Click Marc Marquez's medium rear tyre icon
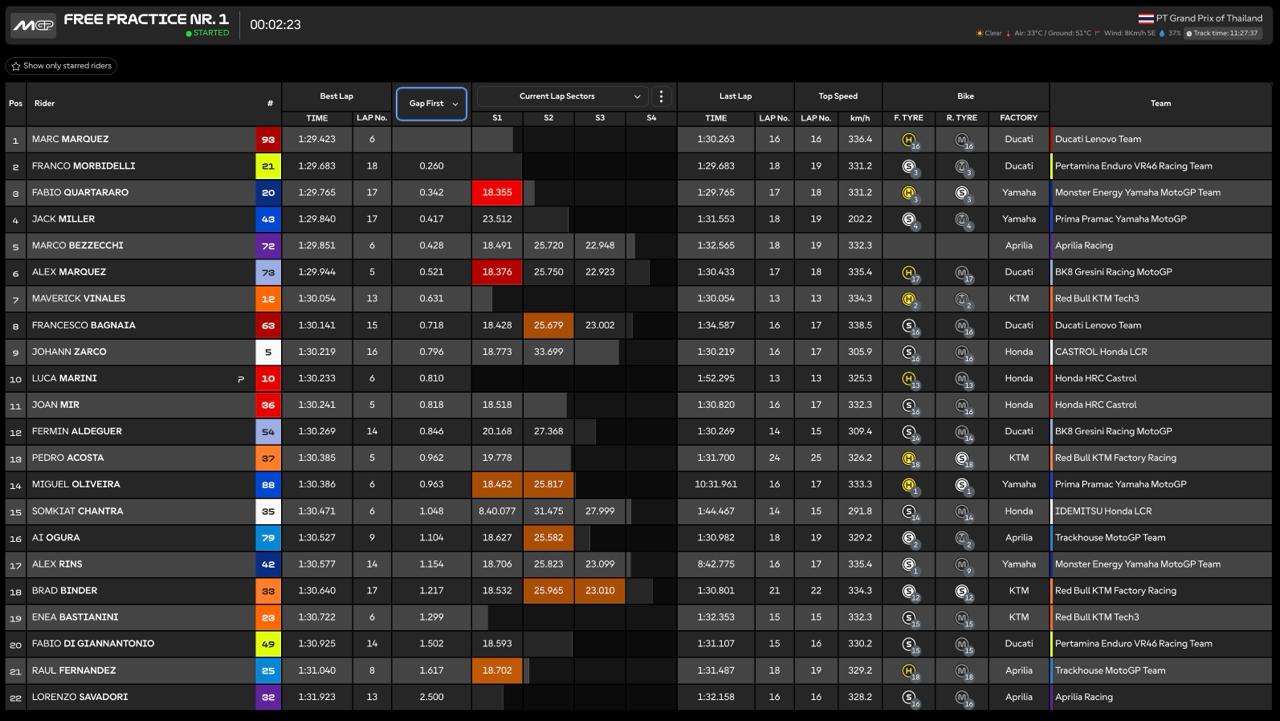 (x=962, y=140)
